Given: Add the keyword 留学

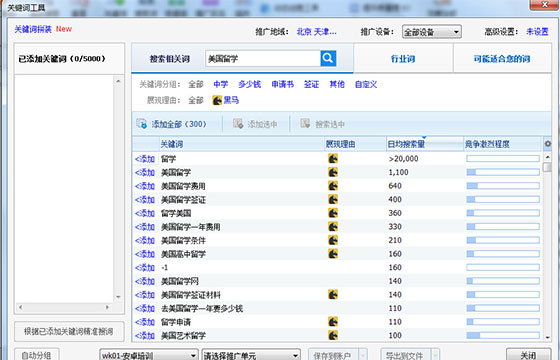Looking at the screenshot, I should point(145,159).
